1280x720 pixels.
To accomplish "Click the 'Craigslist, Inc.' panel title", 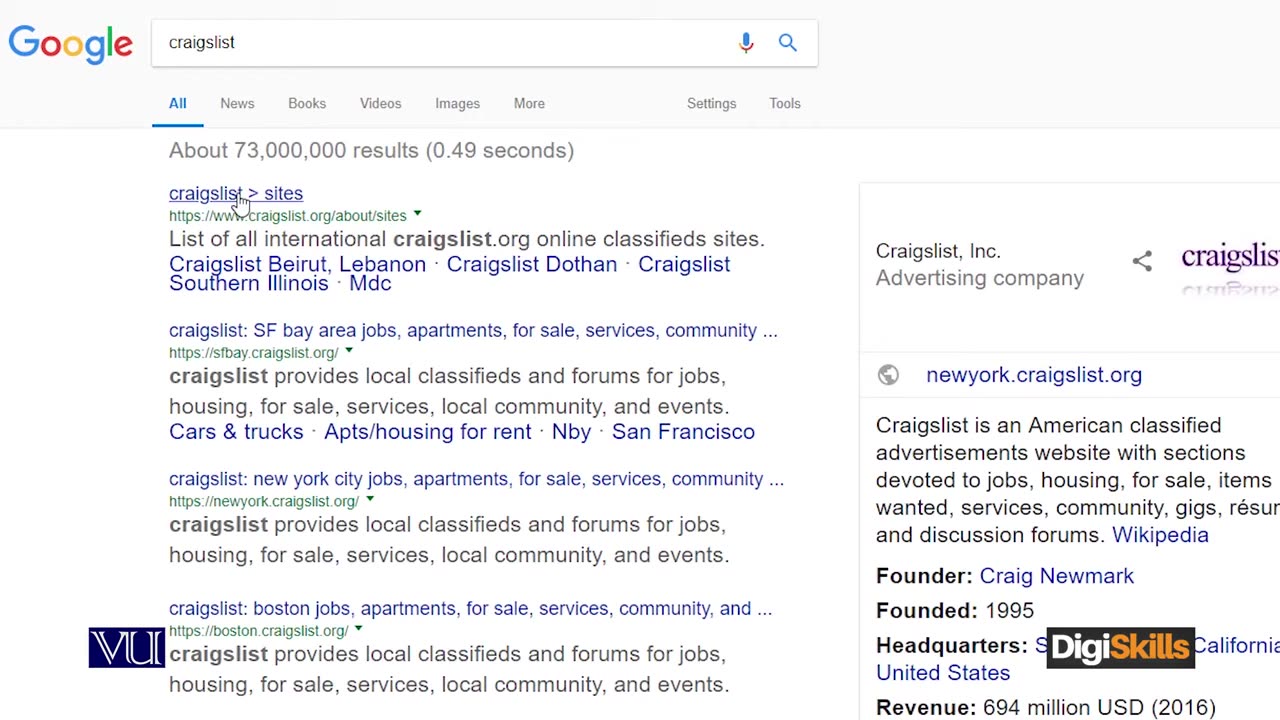I will point(938,251).
